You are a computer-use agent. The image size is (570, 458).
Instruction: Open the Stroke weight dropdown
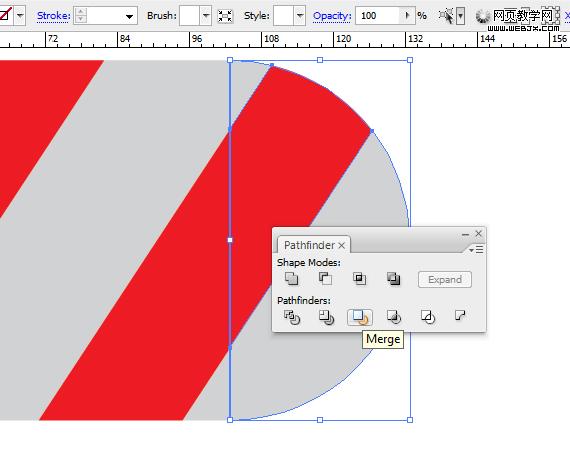[129, 16]
